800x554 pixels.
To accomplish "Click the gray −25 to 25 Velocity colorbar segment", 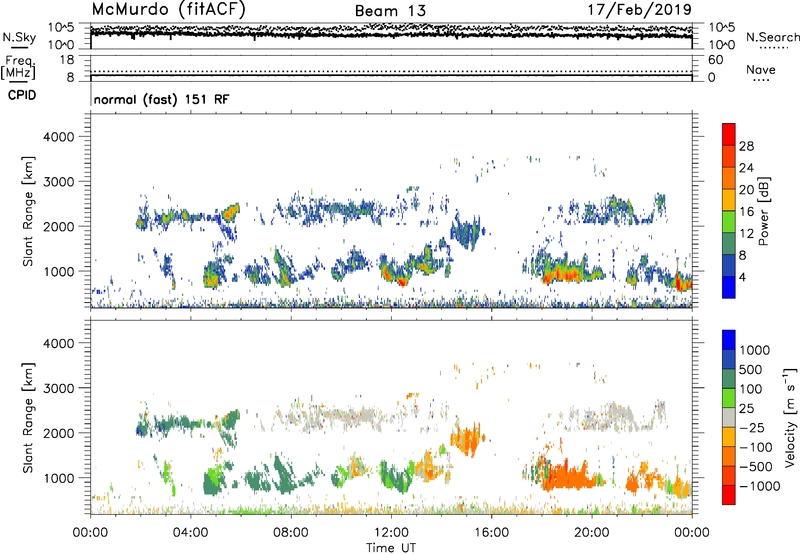I will pos(729,418).
